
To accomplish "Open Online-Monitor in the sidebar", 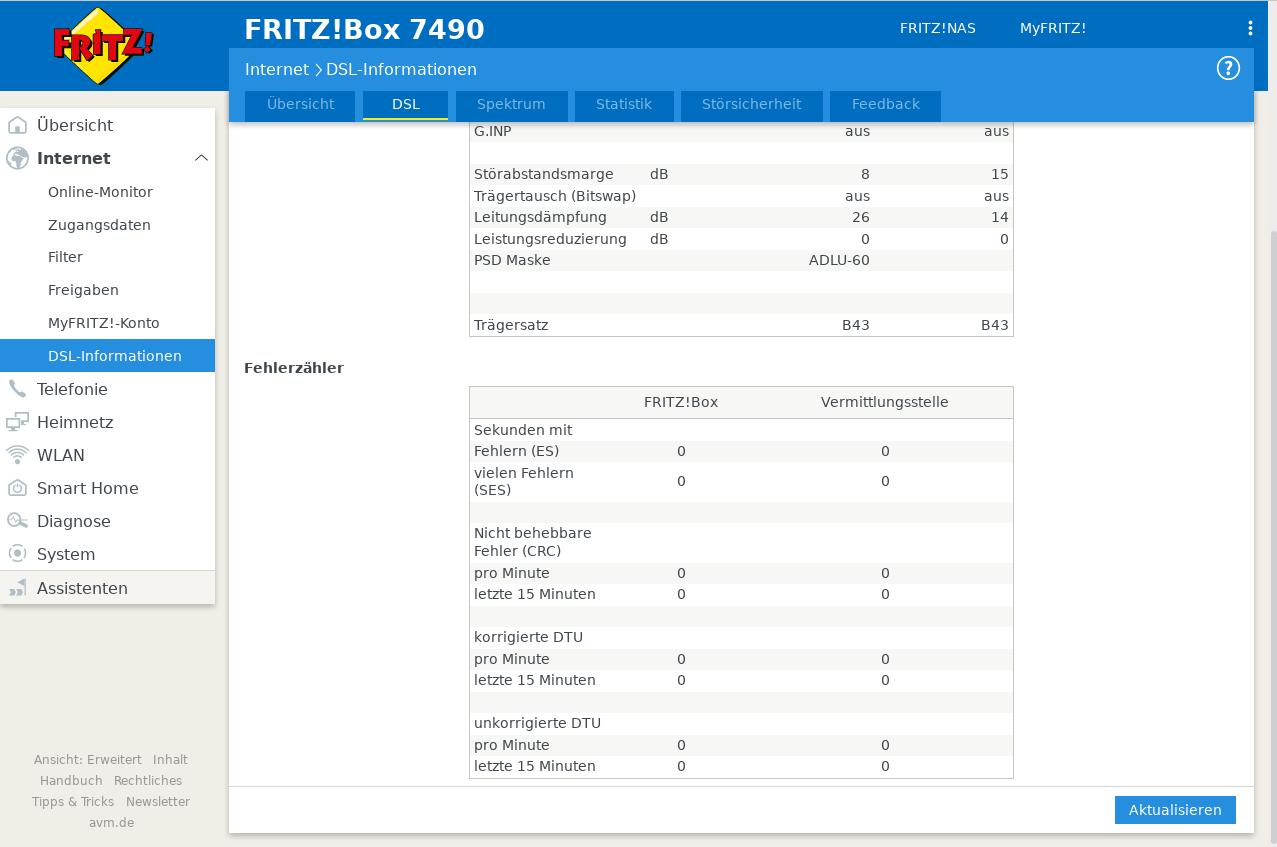I will coord(100,192).
